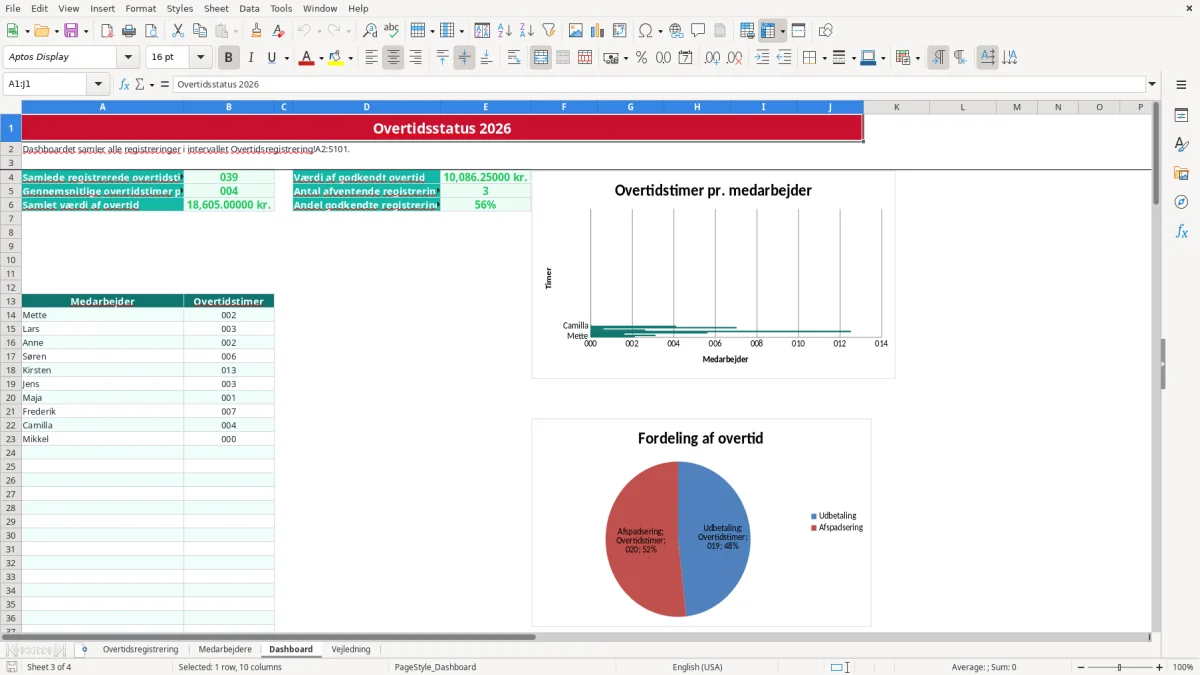Screen dimensions: 1200x675
Task: Toggle Underline formatting
Action: (x=271, y=58)
